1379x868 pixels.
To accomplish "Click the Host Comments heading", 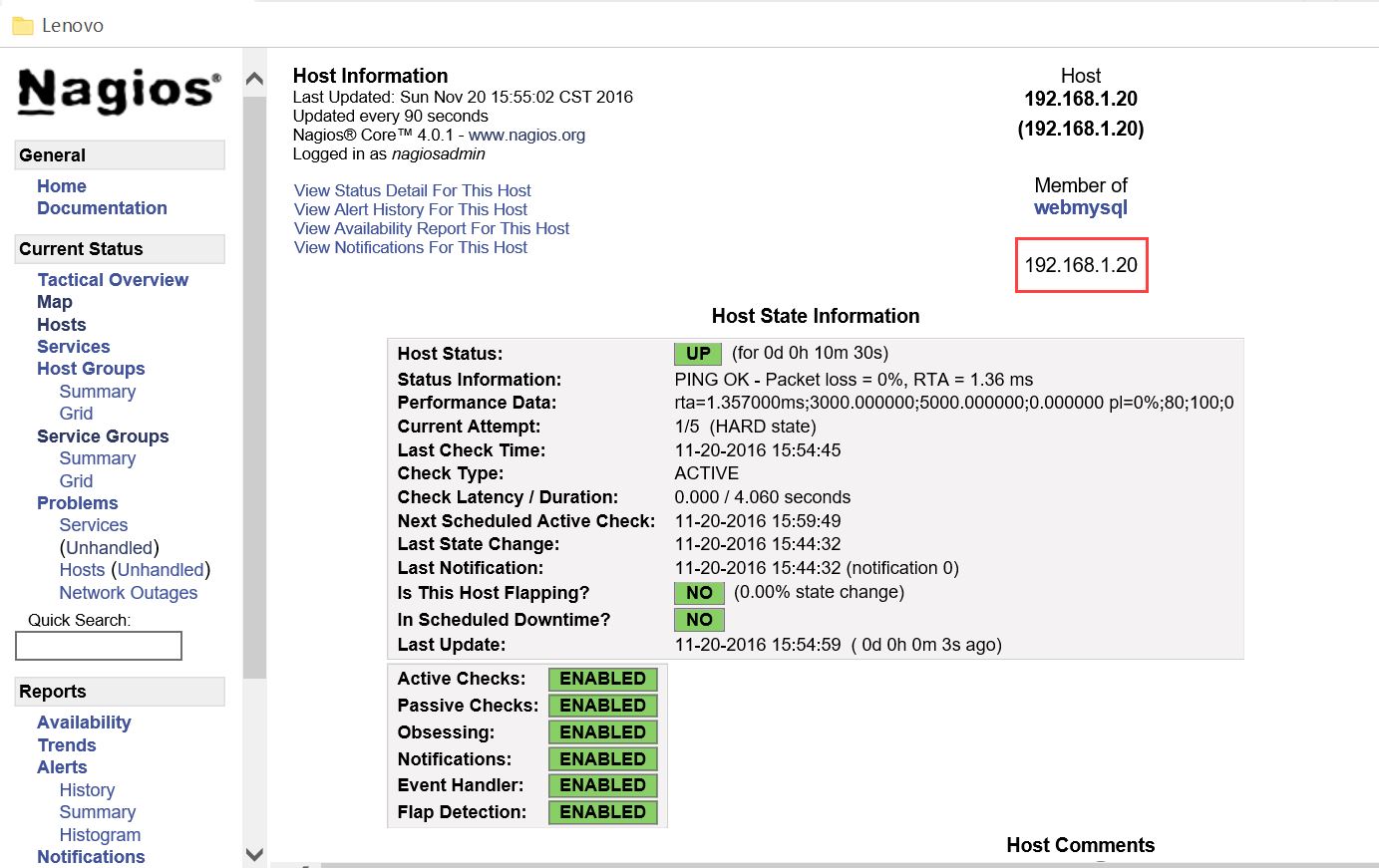I will pos(1081,845).
